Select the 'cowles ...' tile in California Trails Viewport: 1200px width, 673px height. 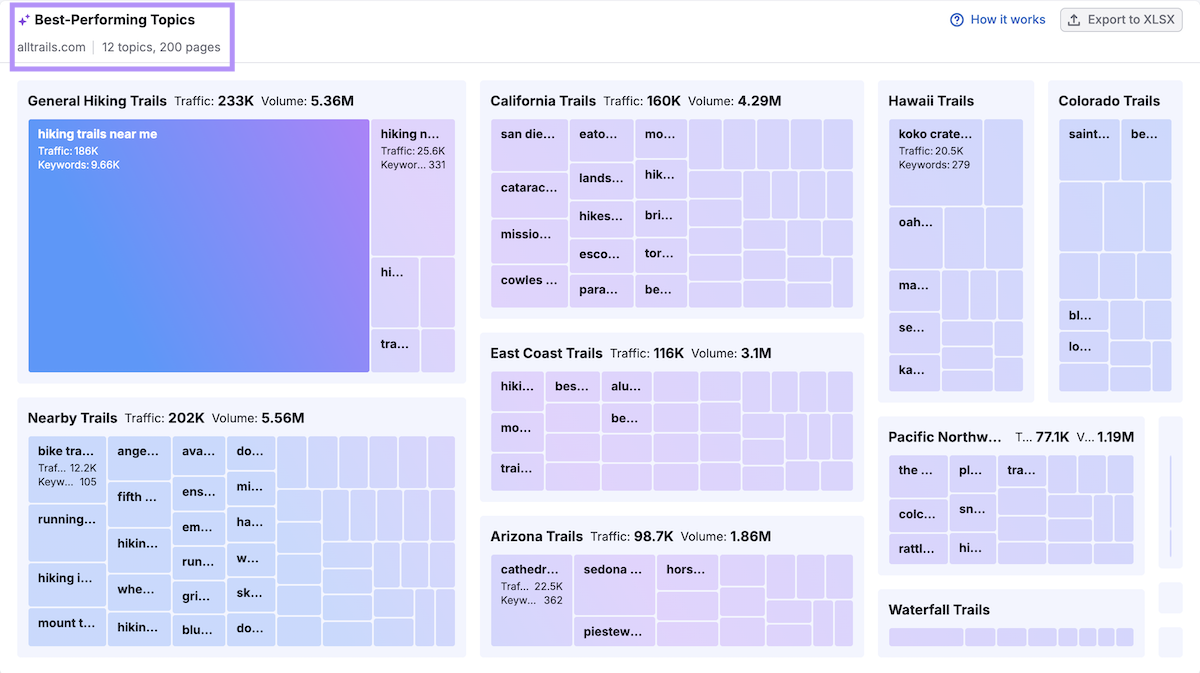tap(529, 286)
